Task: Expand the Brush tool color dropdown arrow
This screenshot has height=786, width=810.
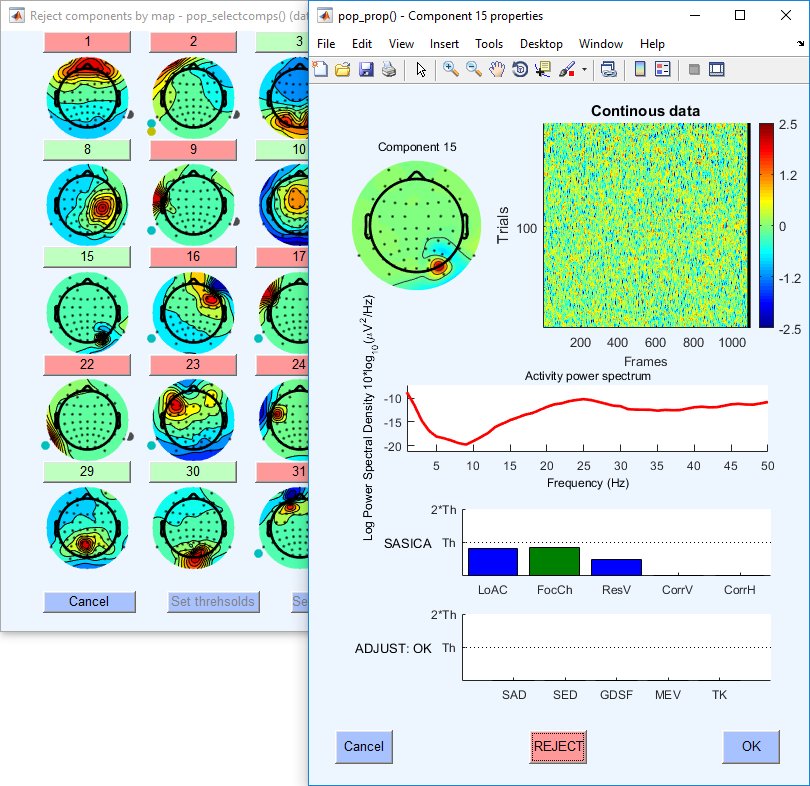Action: tap(582, 70)
